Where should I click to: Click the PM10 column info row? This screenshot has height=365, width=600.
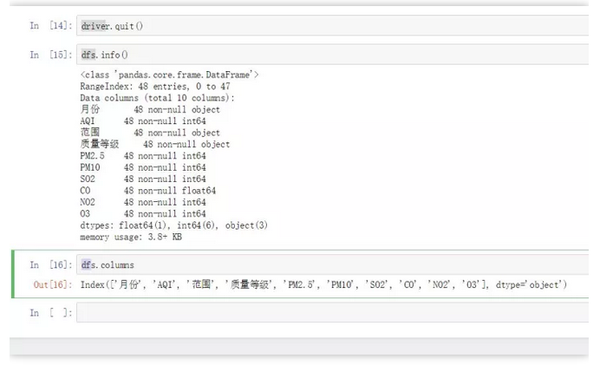(143, 167)
